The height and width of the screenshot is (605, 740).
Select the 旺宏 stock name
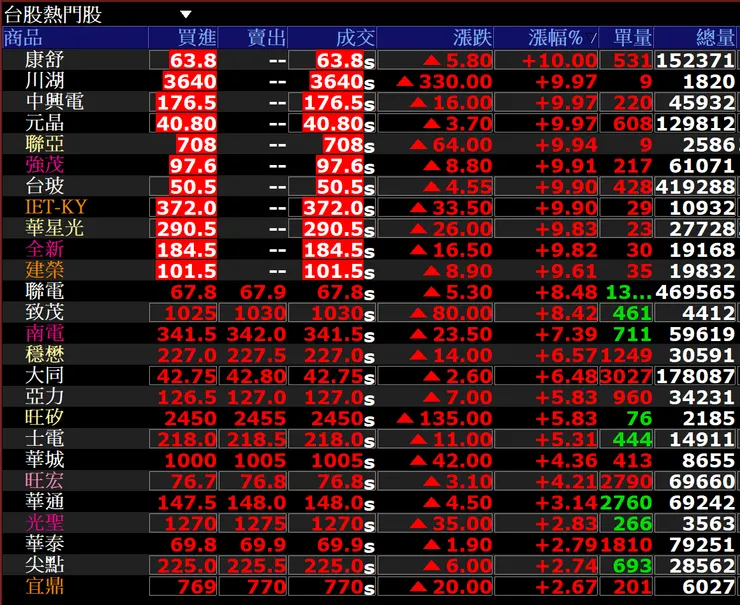(44, 481)
